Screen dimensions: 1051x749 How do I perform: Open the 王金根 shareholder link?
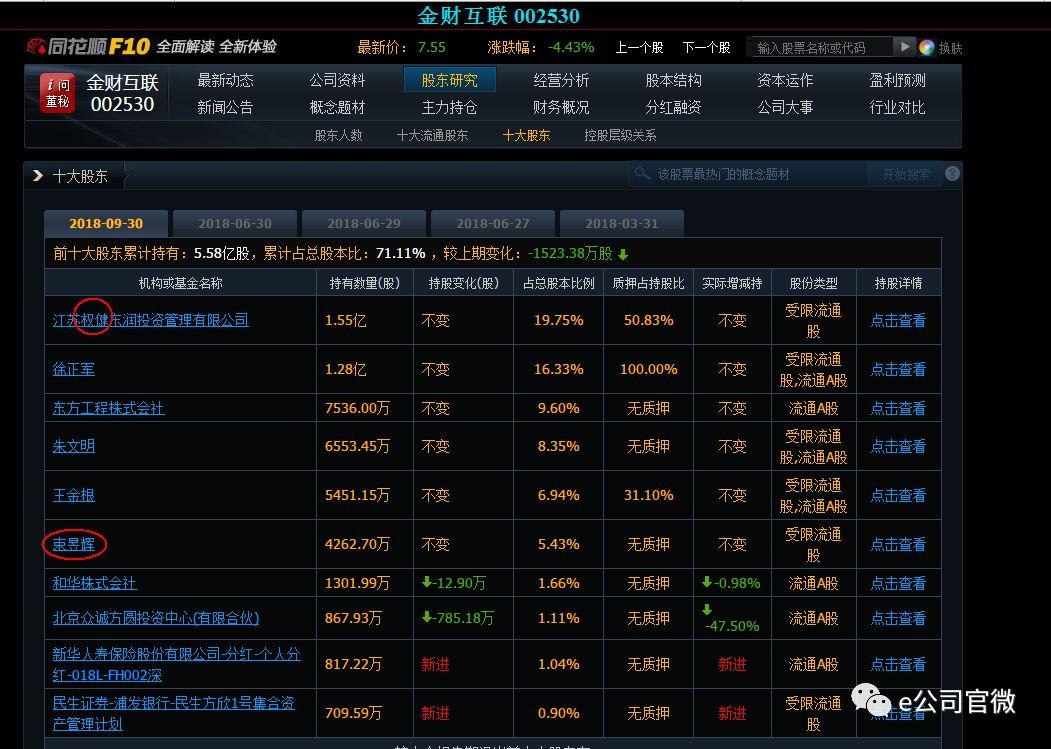coord(74,496)
